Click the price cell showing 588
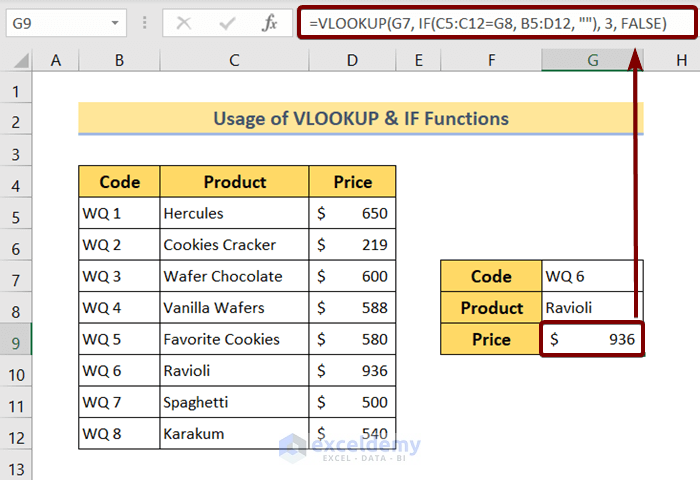 click(352, 308)
